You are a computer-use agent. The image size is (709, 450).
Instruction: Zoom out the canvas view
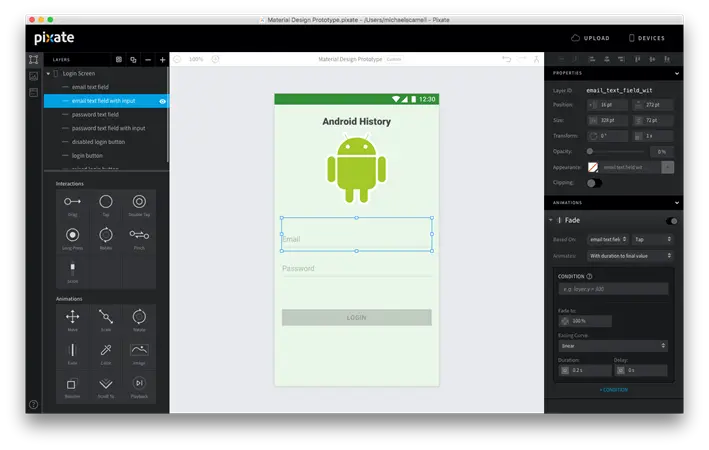click(x=177, y=59)
